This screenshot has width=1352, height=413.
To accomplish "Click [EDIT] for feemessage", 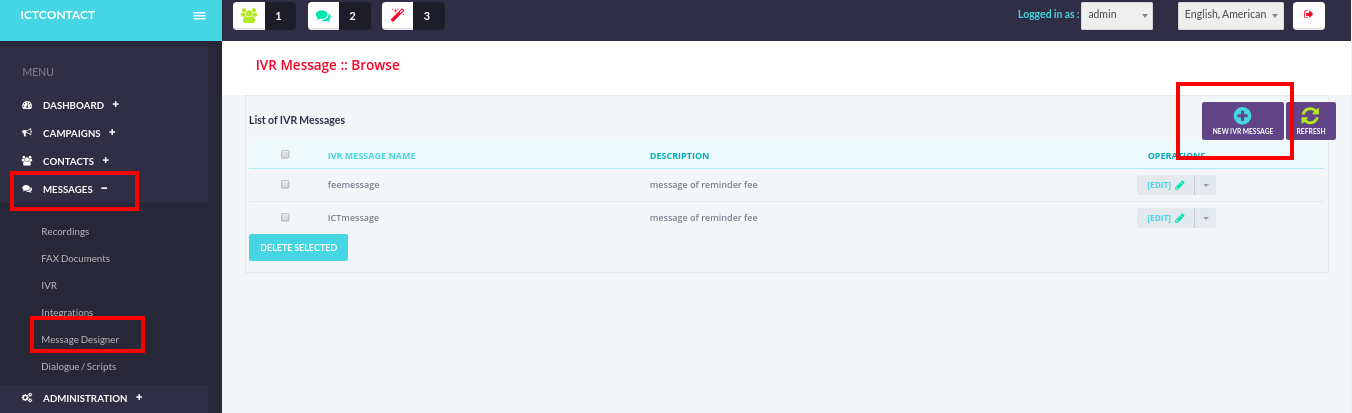I will tap(1159, 185).
